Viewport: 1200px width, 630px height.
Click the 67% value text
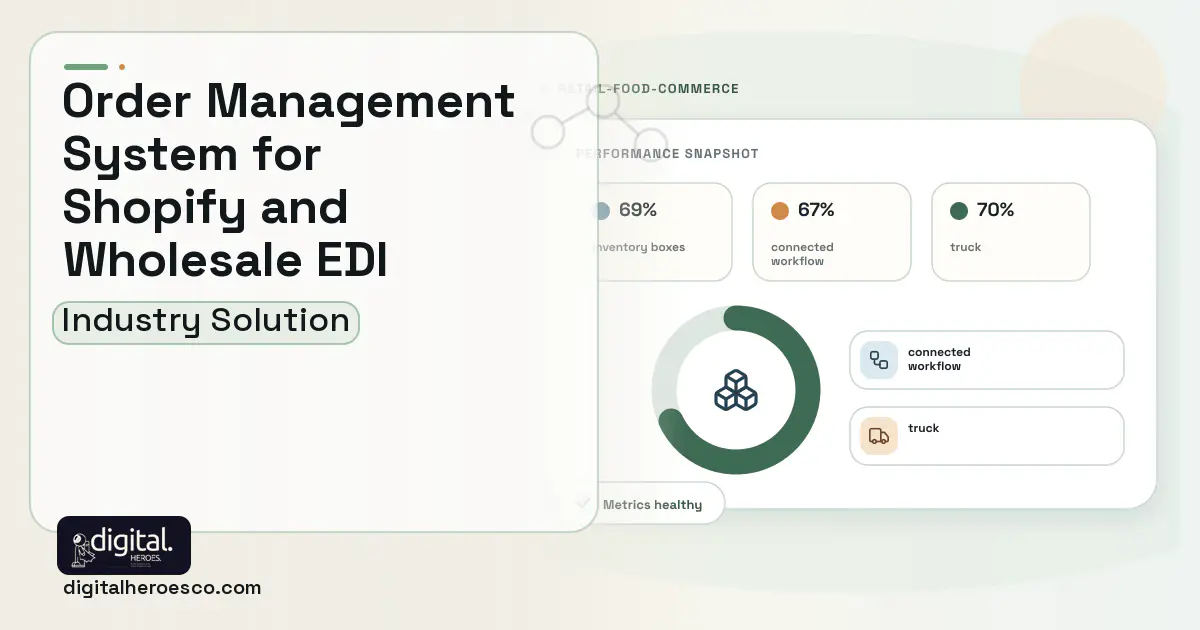(x=816, y=211)
